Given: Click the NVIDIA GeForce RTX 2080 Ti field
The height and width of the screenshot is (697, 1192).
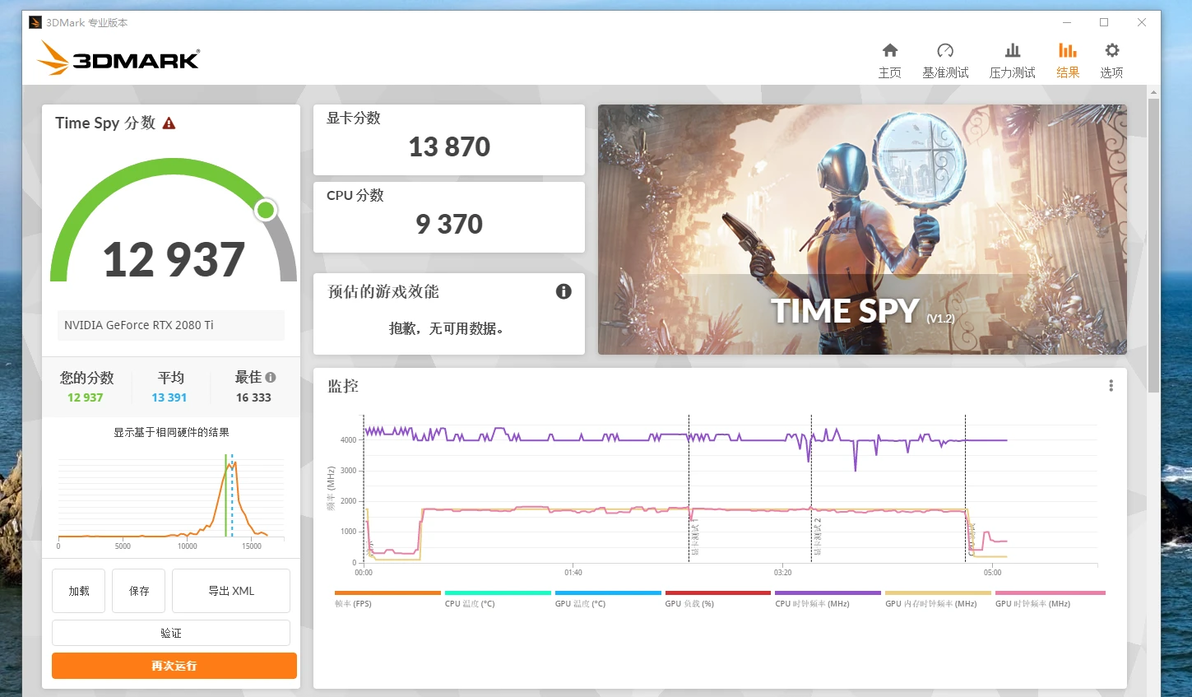Looking at the screenshot, I should (171, 325).
